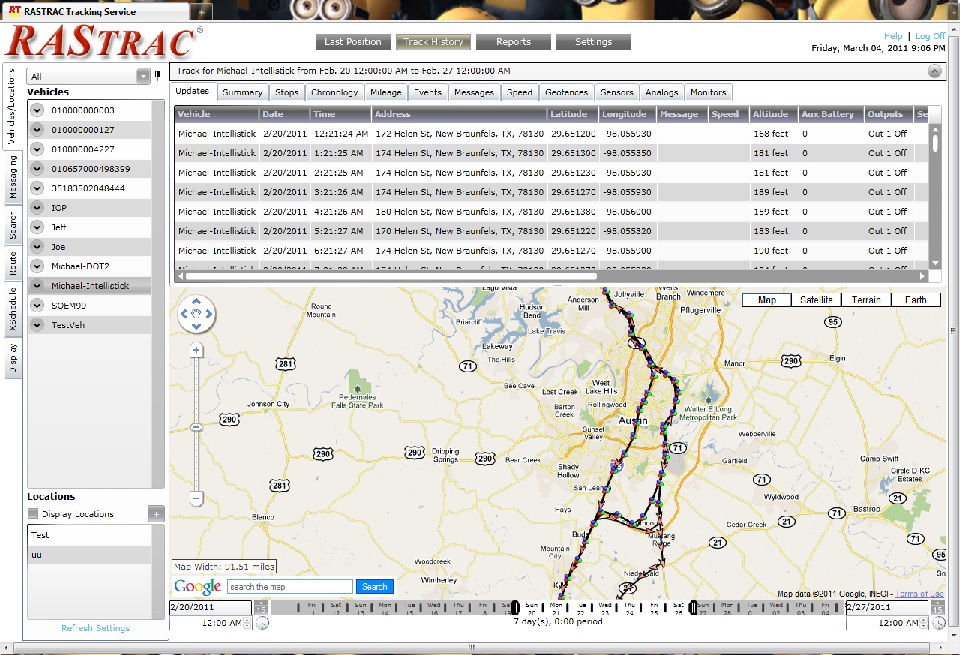
Task: Switch to the Analogs tab
Action: click(662, 92)
